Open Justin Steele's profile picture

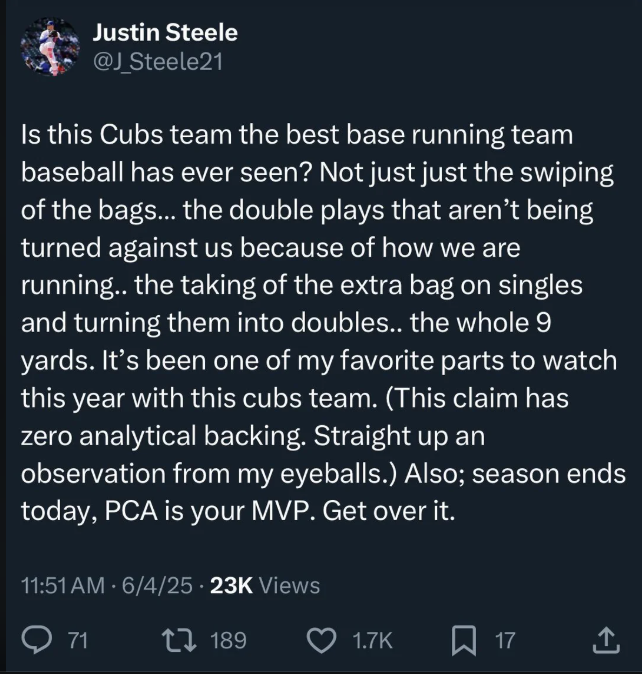50,46
